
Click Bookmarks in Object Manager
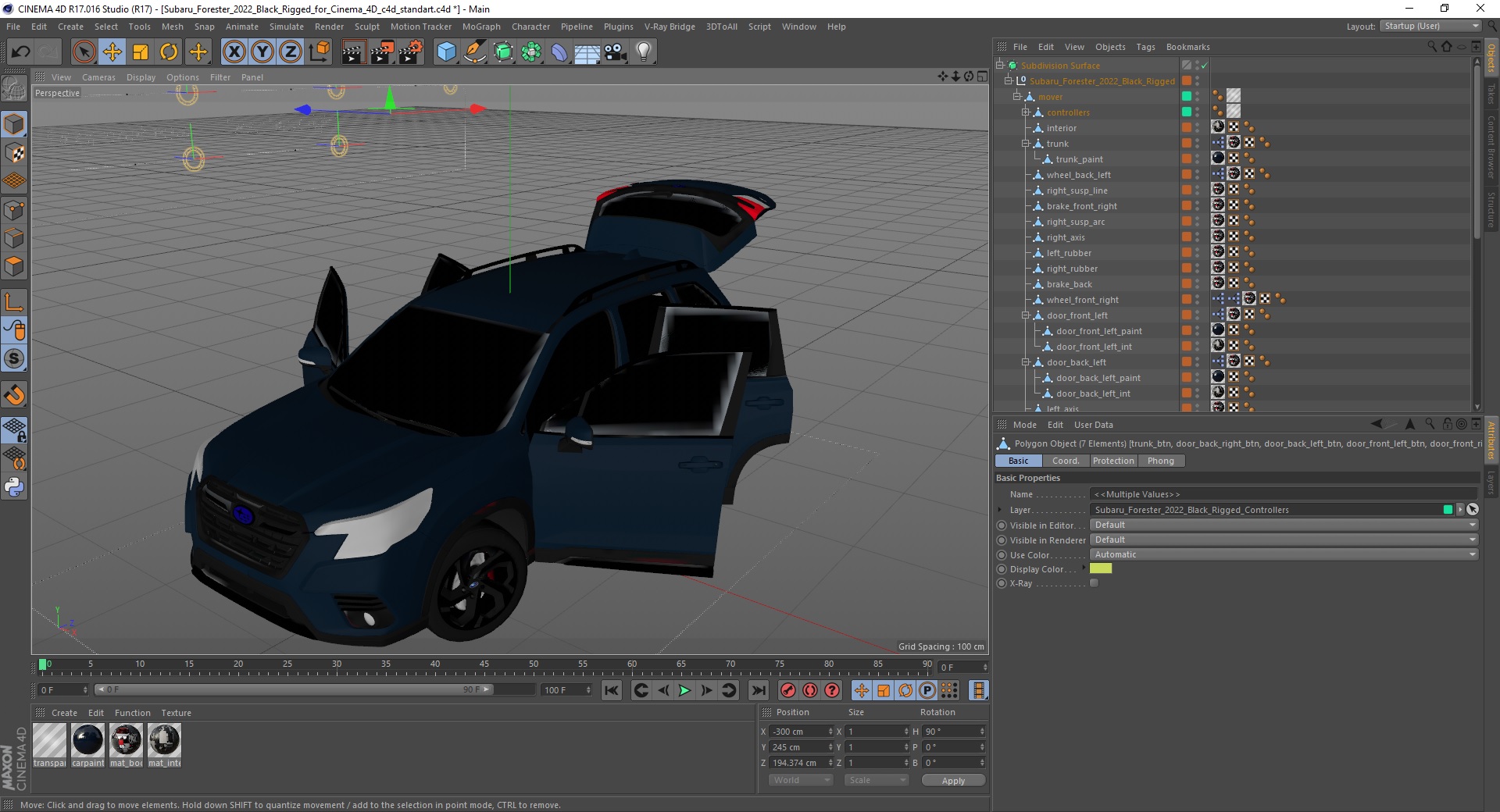(x=1187, y=47)
